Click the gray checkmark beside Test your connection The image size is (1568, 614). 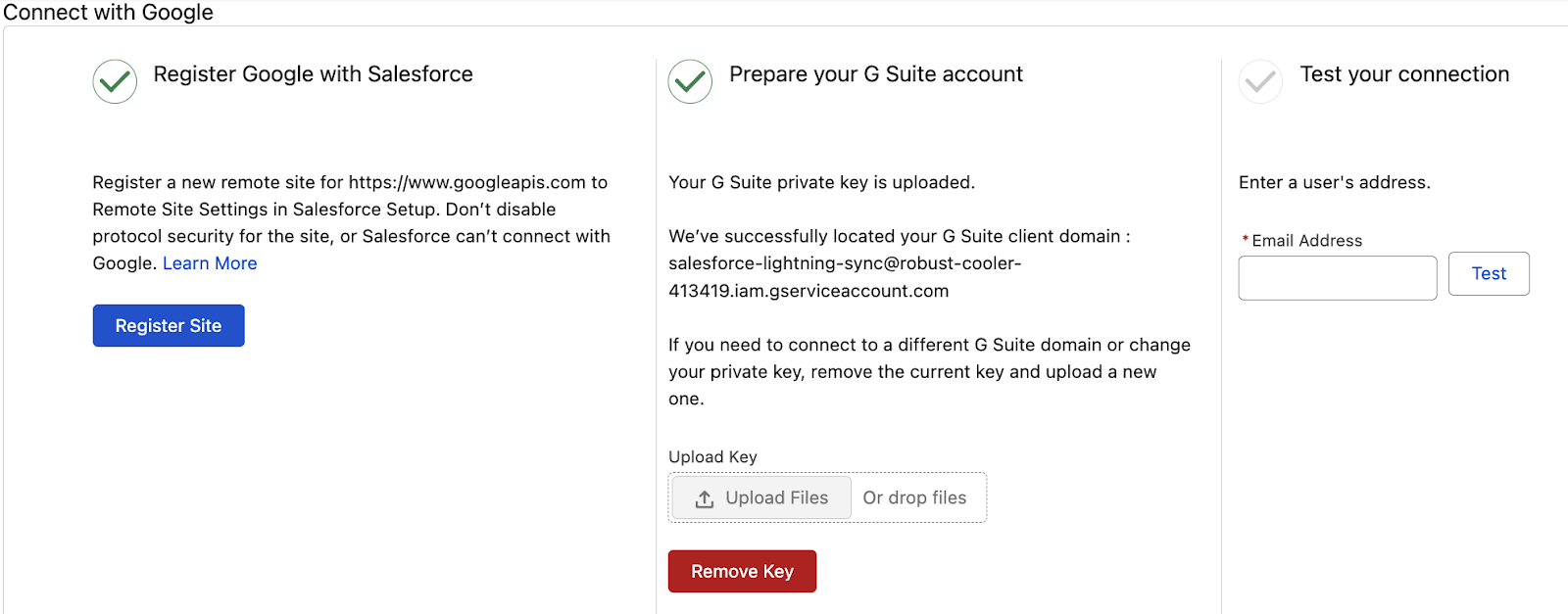point(1260,81)
